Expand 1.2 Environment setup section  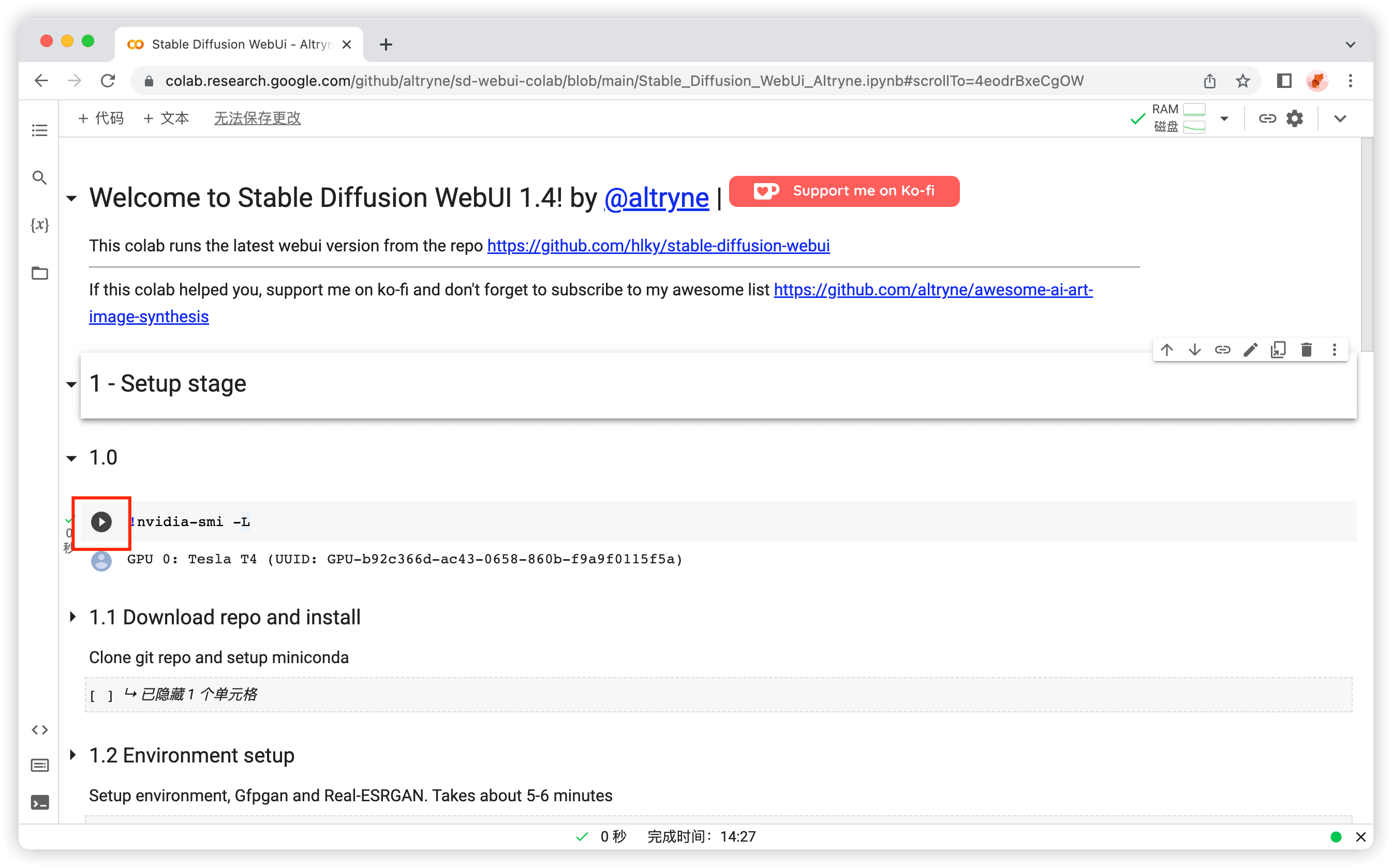72,755
